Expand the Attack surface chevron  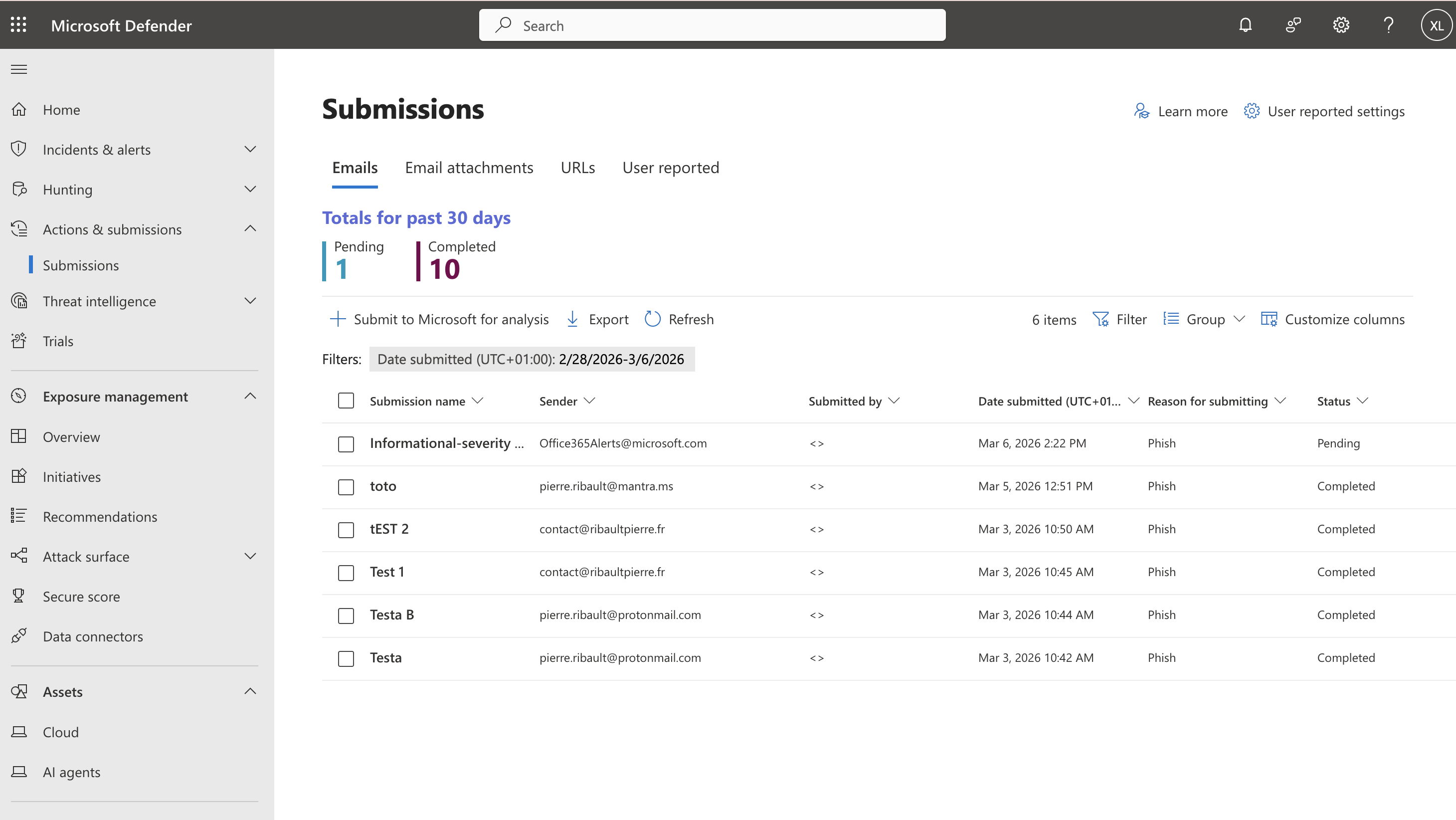point(250,556)
